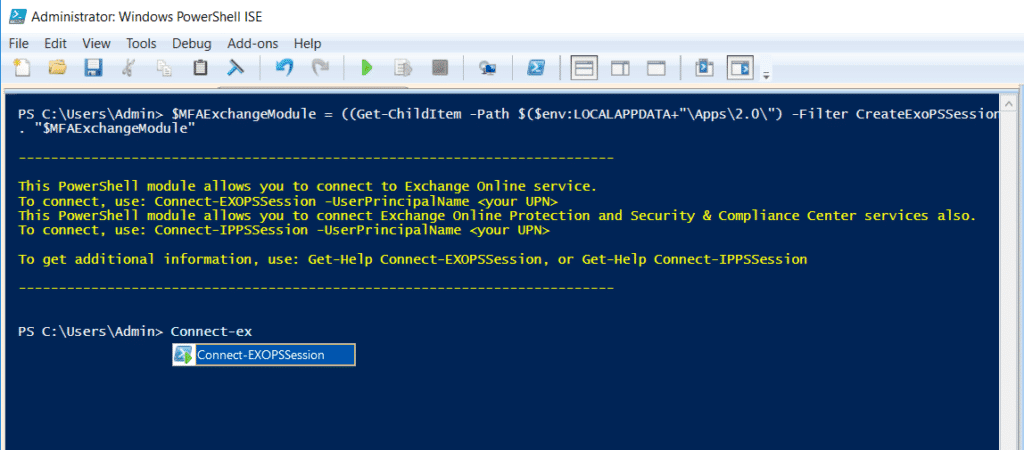Open a script with the folder icon

point(57,67)
